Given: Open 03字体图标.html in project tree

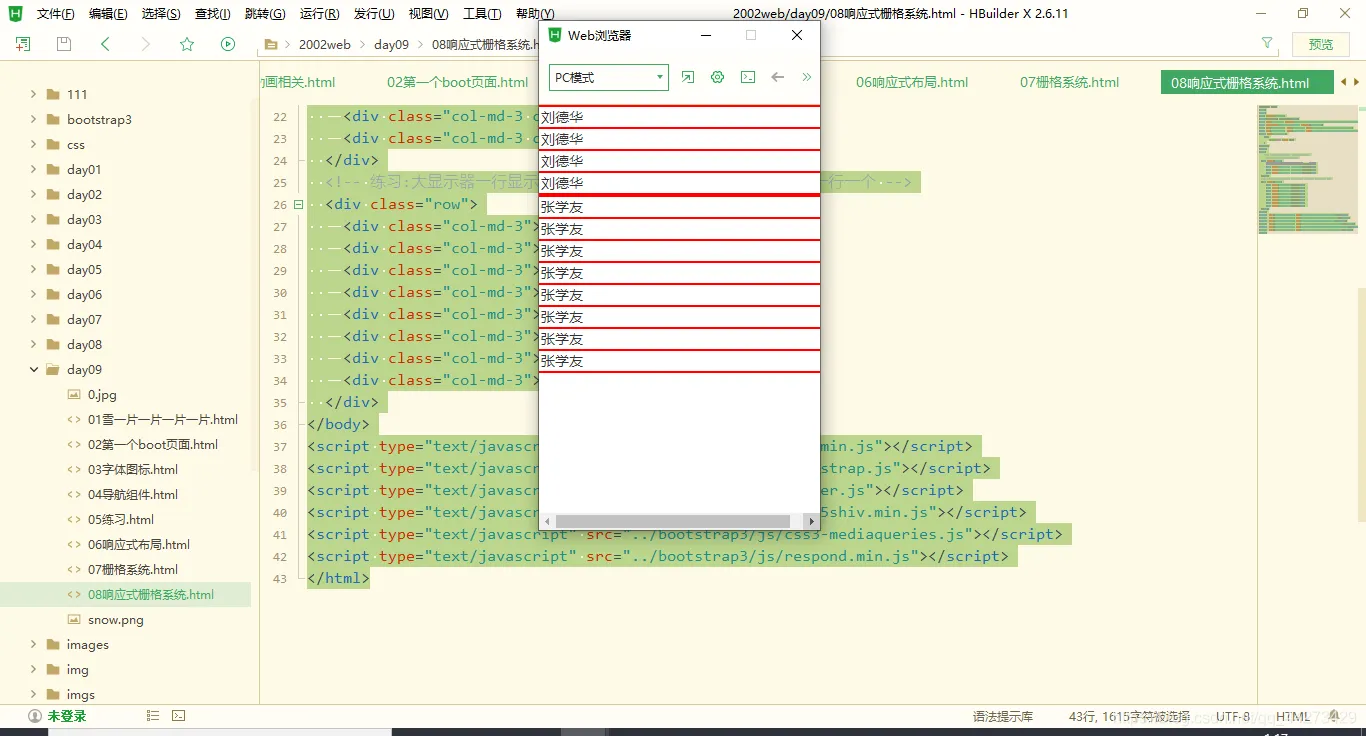Looking at the screenshot, I should coord(132,469).
